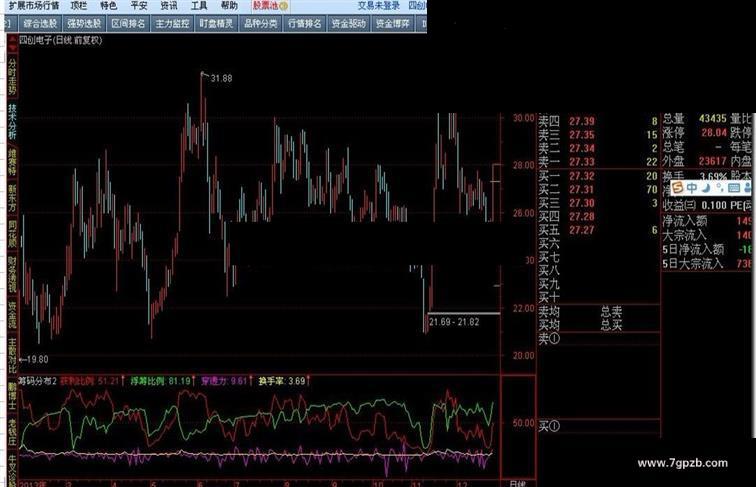Click the 换手率 3.69 indicator value

pyautogui.click(x=282, y=381)
